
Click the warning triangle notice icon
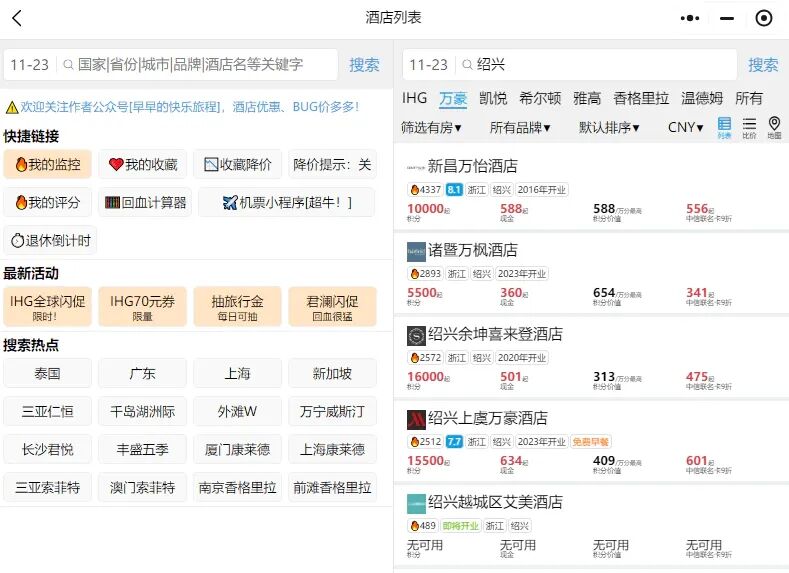pos(12,107)
